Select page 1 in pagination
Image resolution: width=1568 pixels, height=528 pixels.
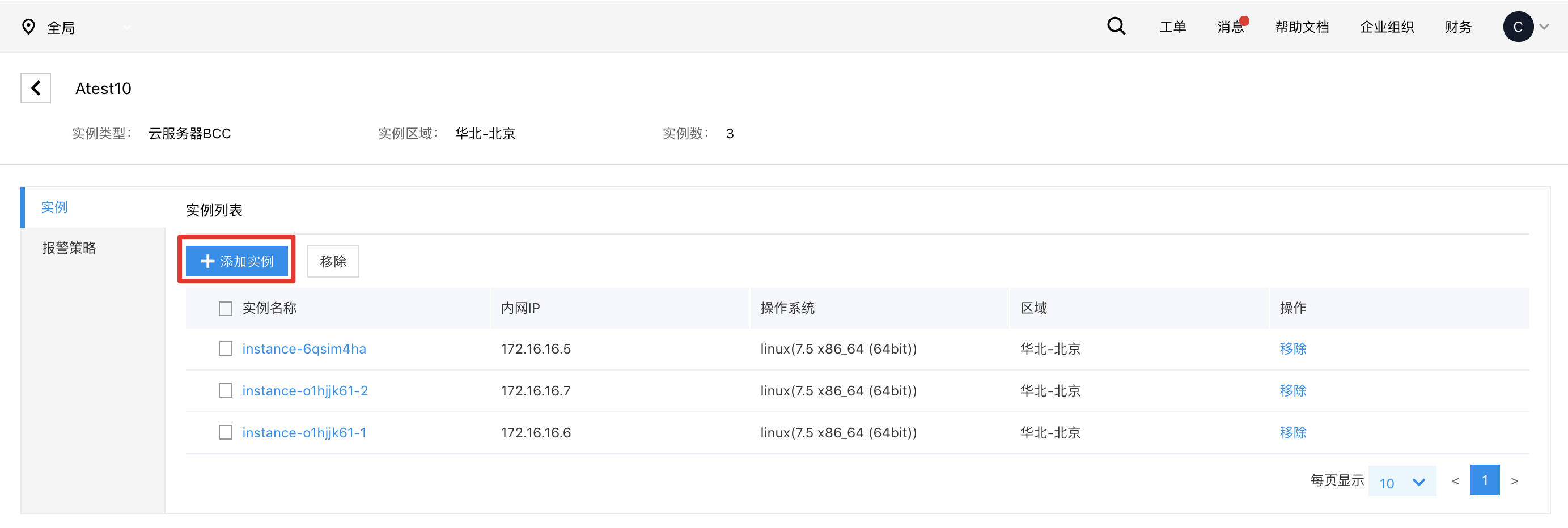1484,480
